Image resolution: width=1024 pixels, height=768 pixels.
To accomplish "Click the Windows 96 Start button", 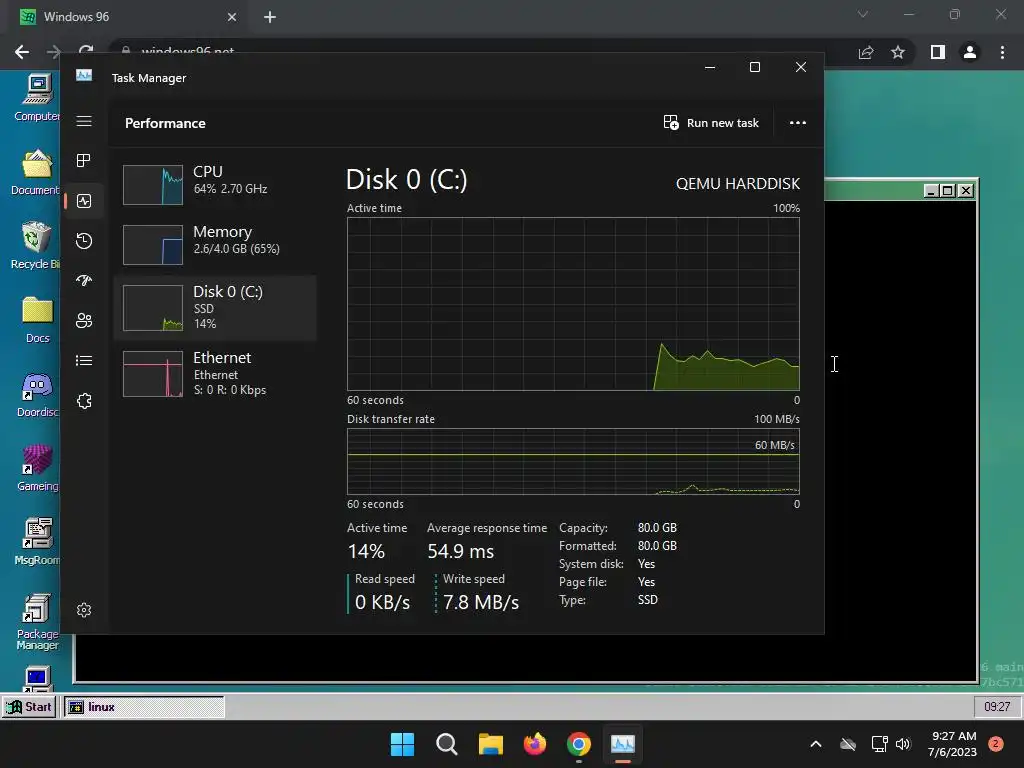I will [x=29, y=707].
